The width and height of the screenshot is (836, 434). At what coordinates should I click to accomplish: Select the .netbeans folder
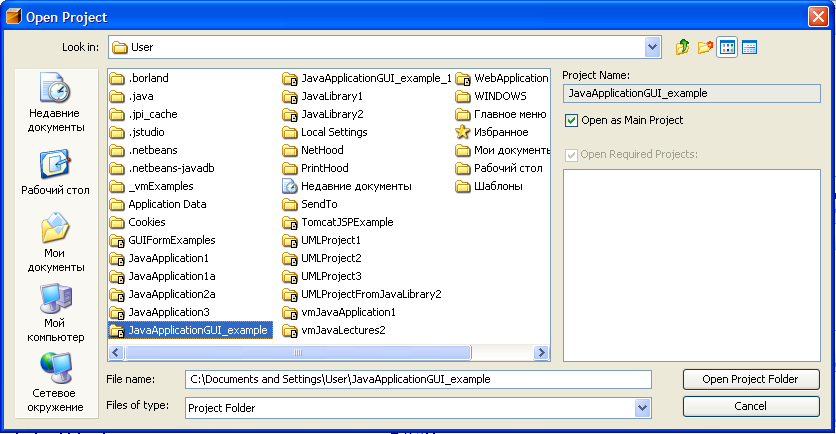[x=143, y=150]
